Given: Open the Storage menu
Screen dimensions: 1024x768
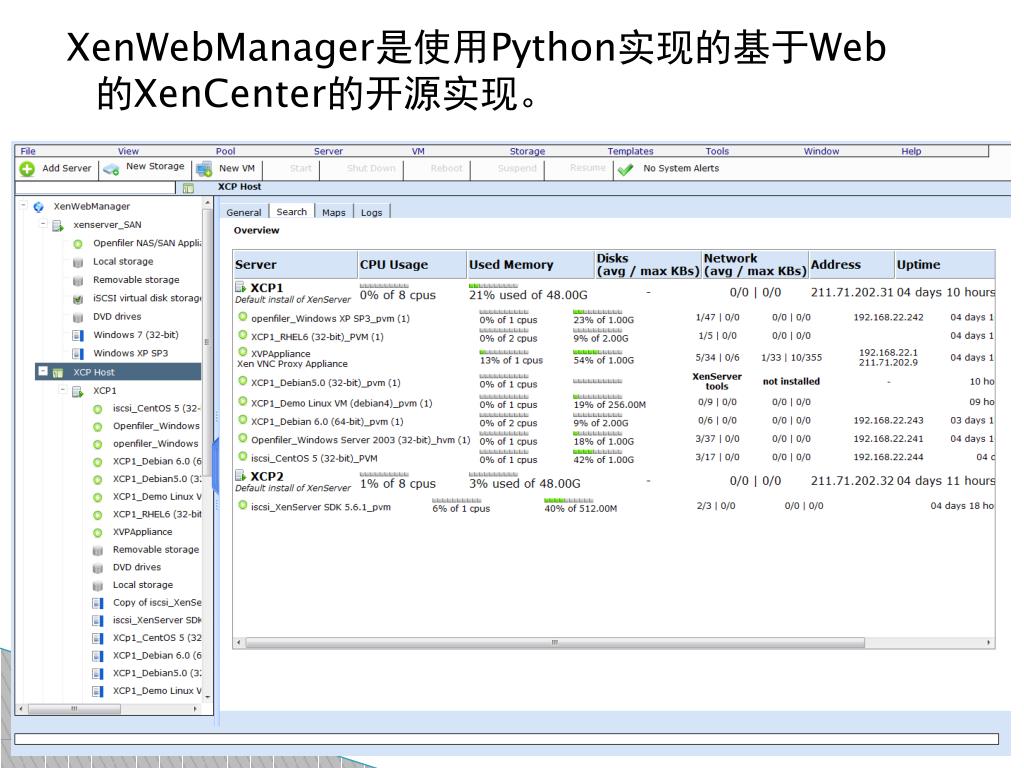Looking at the screenshot, I should (x=527, y=151).
